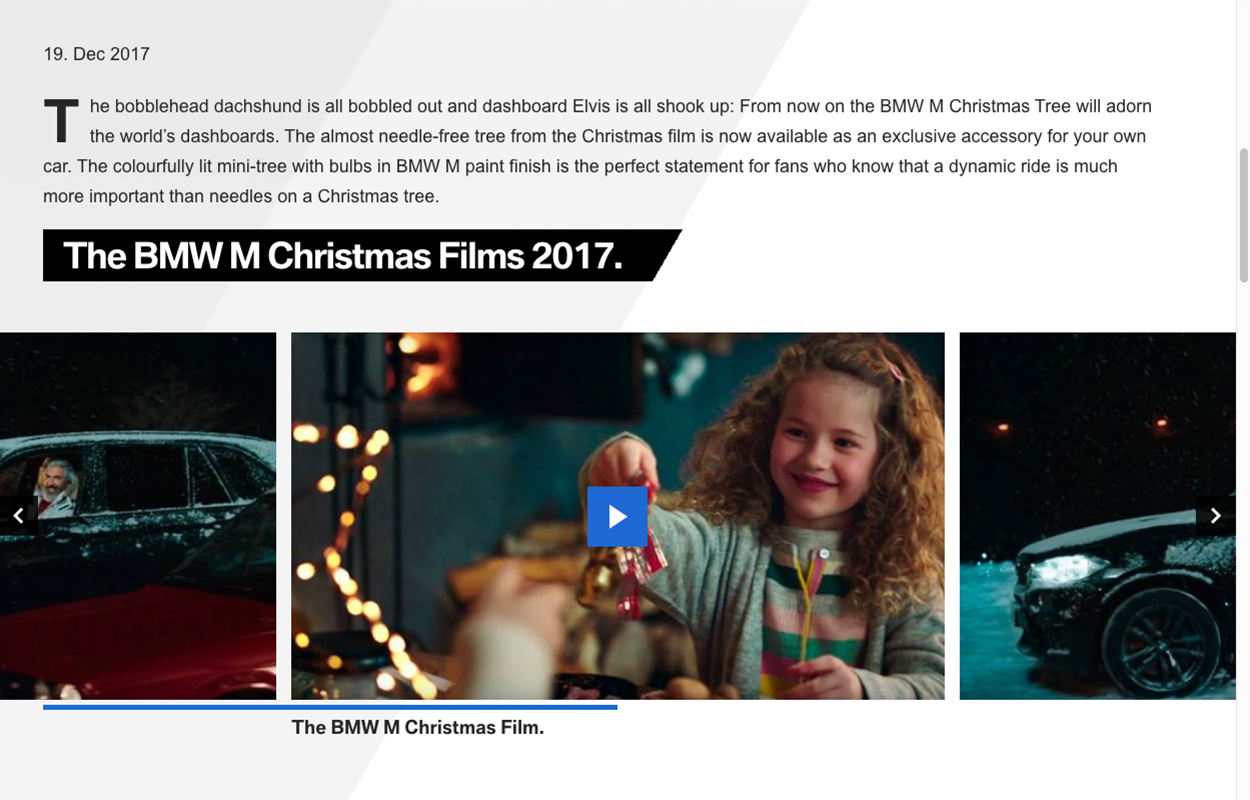Click the caption The BMW M Christmas Film.
The width and height of the screenshot is (1250, 800).
tap(418, 728)
